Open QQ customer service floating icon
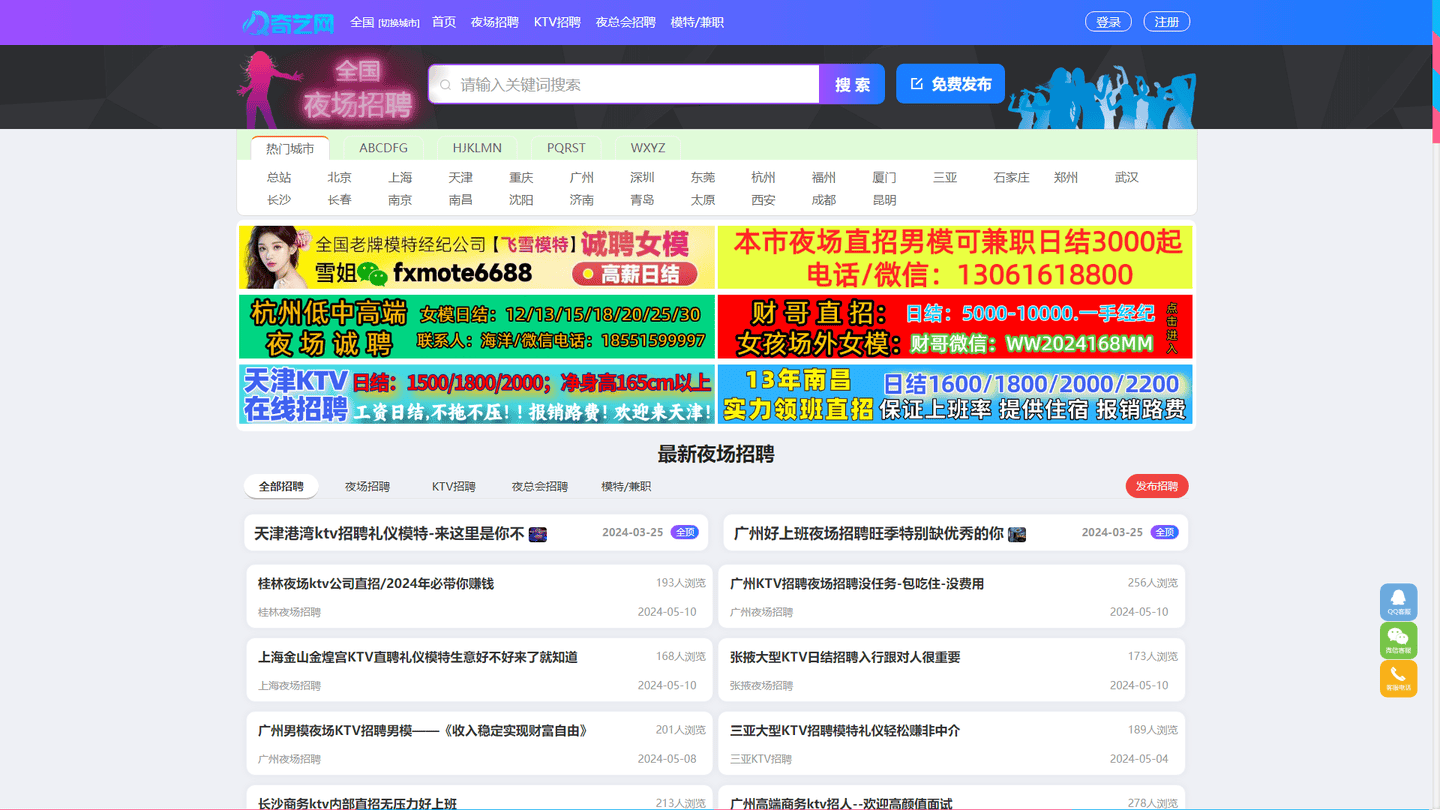This screenshot has width=1440, height=810. tap(1398, 602)
